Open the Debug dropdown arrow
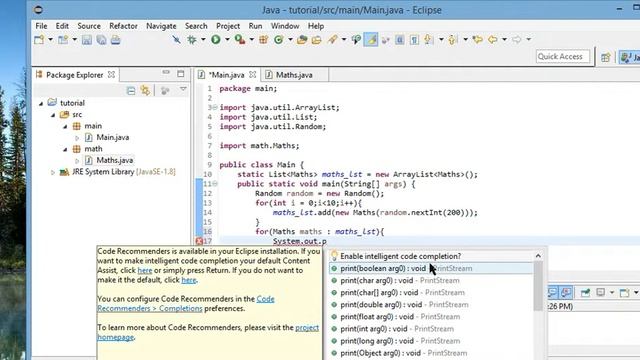Image resolution: width=640 pixels, height=360 pixels. coord(203,40)
